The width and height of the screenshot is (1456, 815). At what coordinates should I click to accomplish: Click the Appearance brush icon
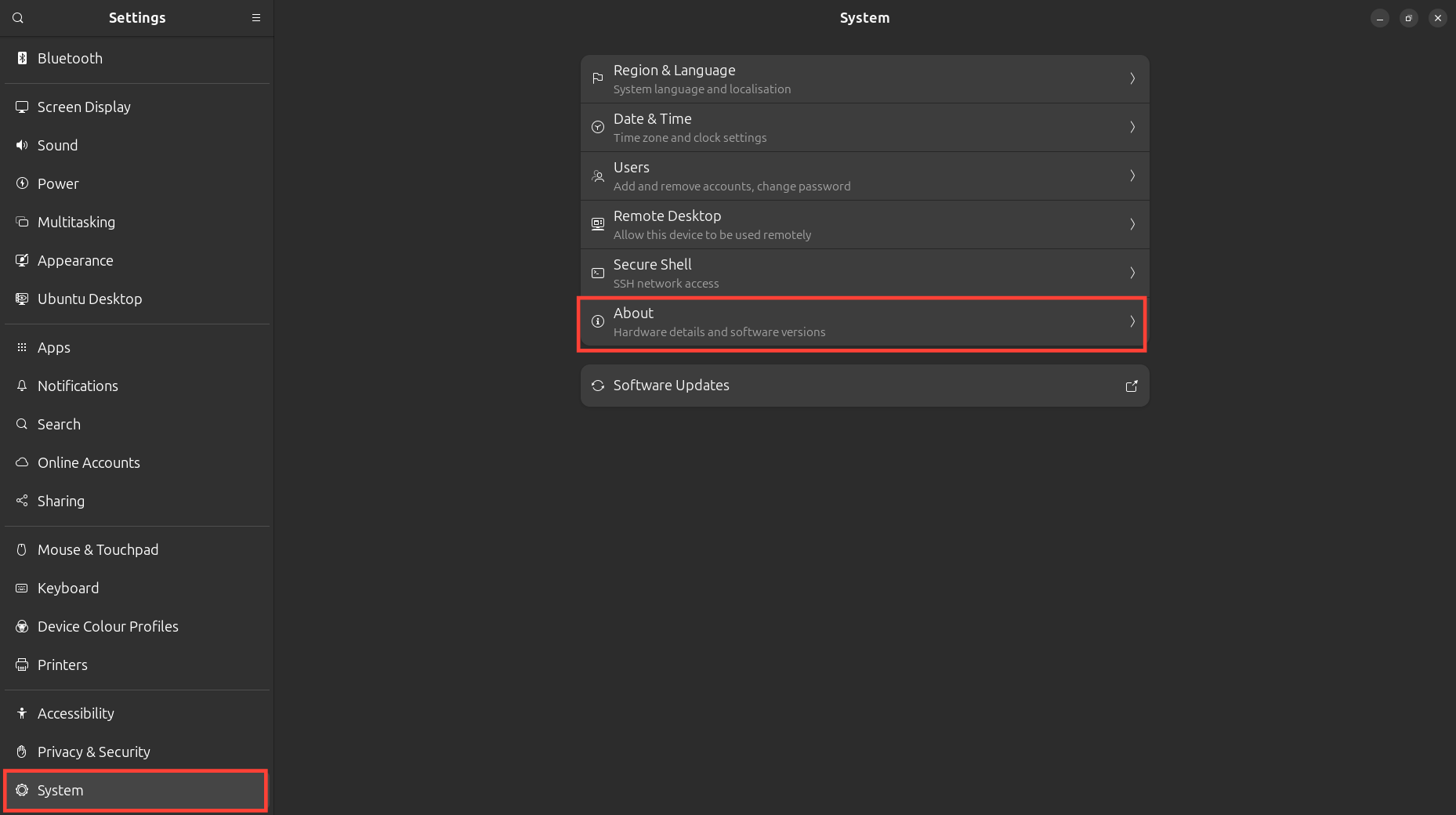pos(21,260)
